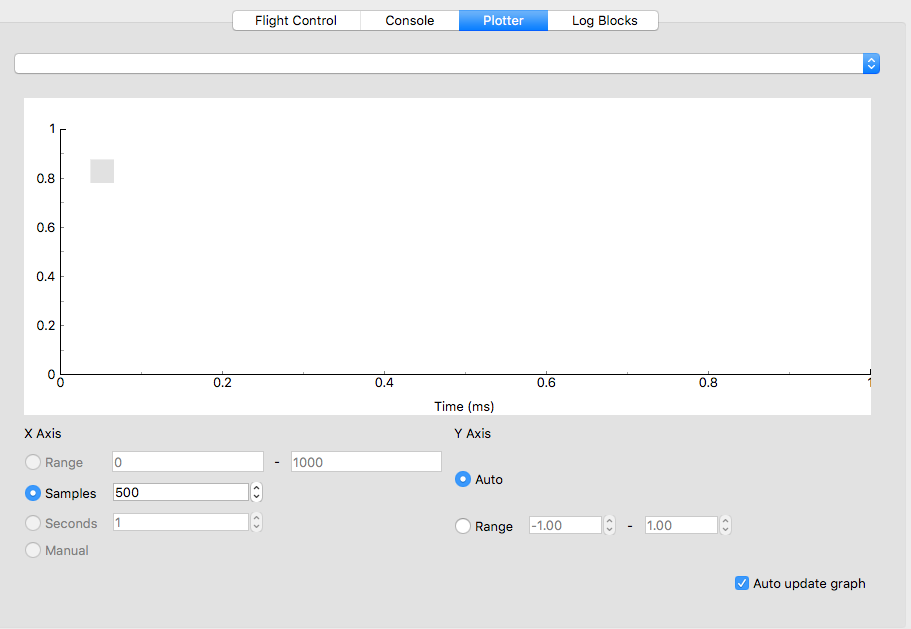Select the X Axis Seconds radio button
Viewport: 911px width, 629px height.
tap(33, 523)
